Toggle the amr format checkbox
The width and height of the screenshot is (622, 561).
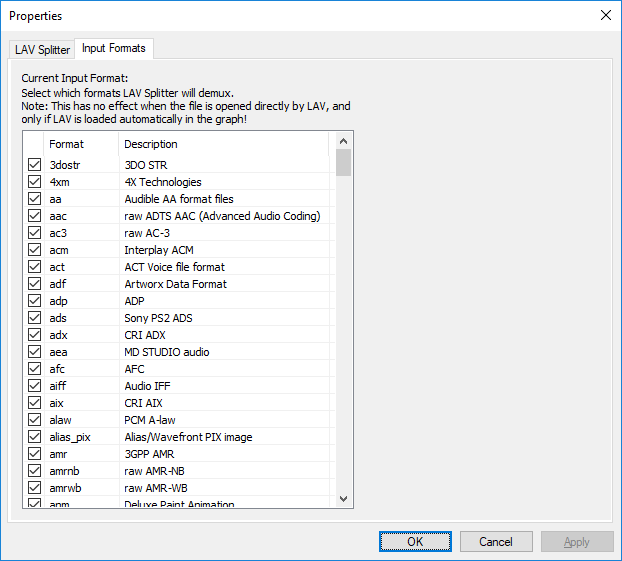(x=35, y=454)
